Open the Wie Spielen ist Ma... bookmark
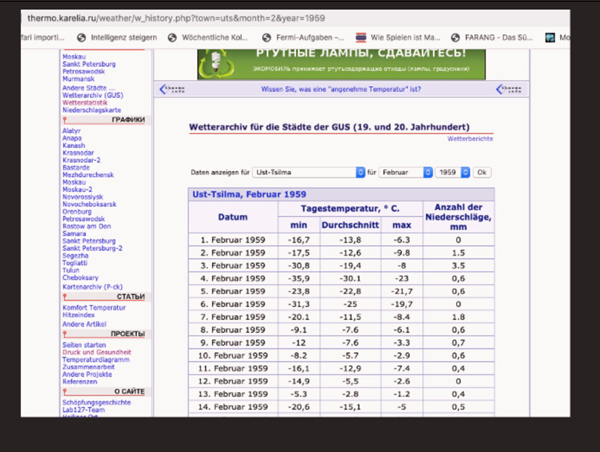 (x=405, y=38)
